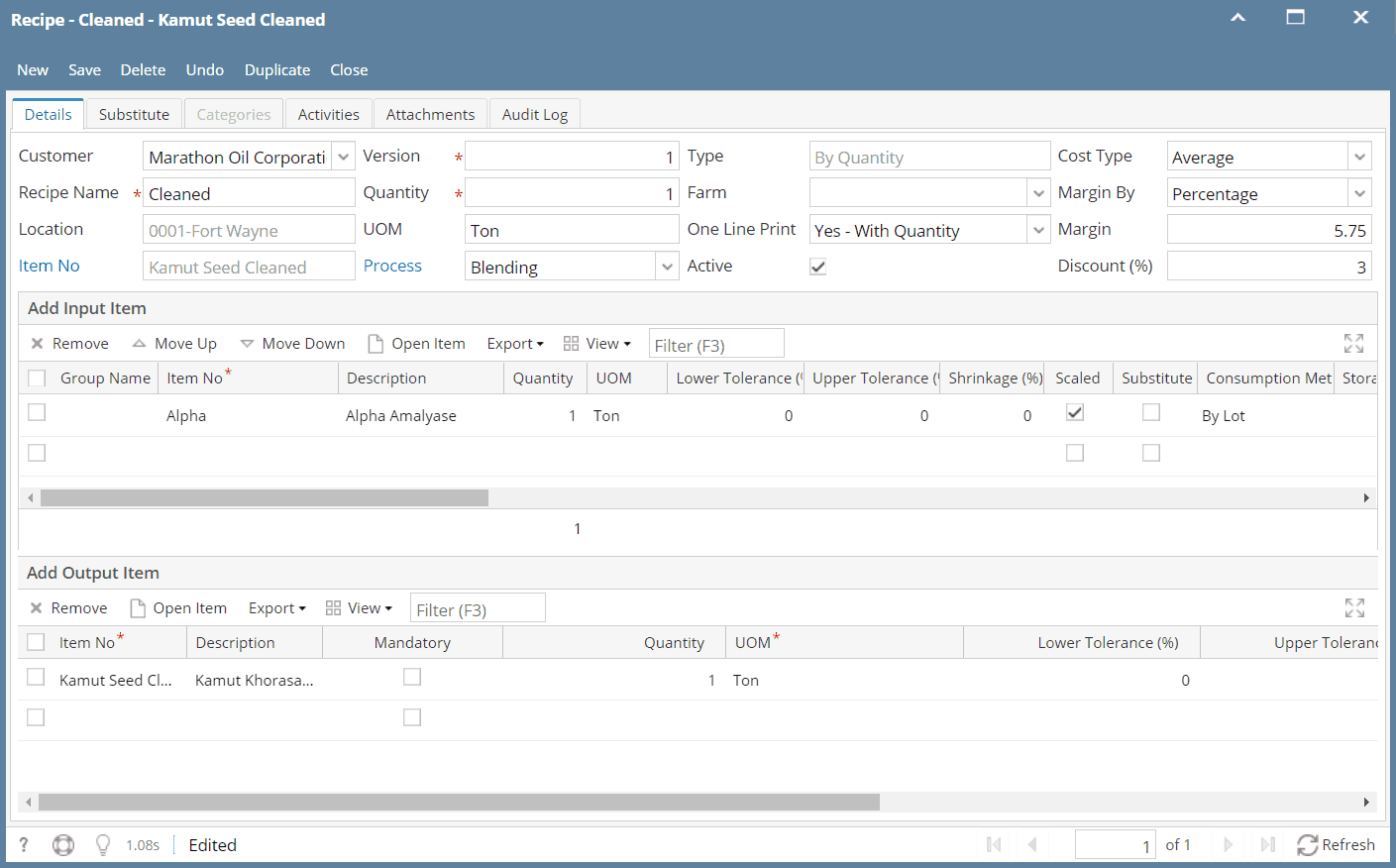Open the Cost Type dropdown
The width and height of the screenshot is (1396, 868).
click(x=1359, y=156)
